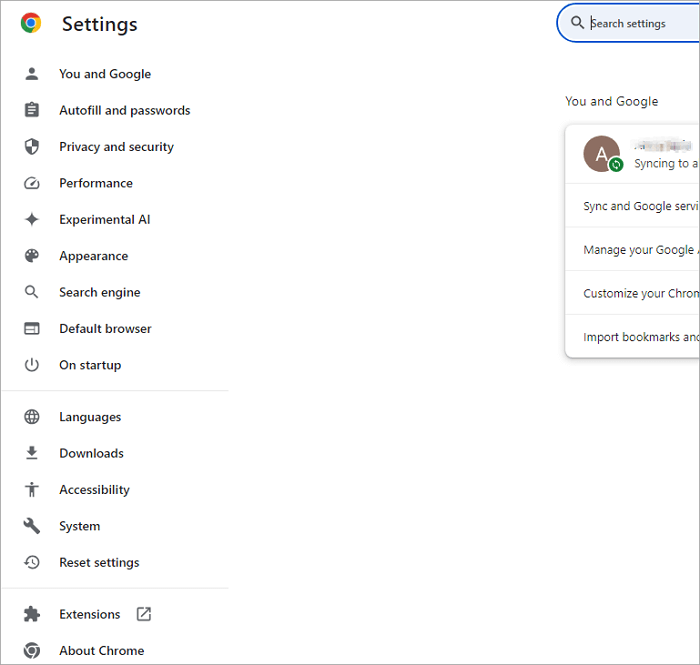
Task: Click the puzzle piece icon for Extensions
Action: coord(32,614)
